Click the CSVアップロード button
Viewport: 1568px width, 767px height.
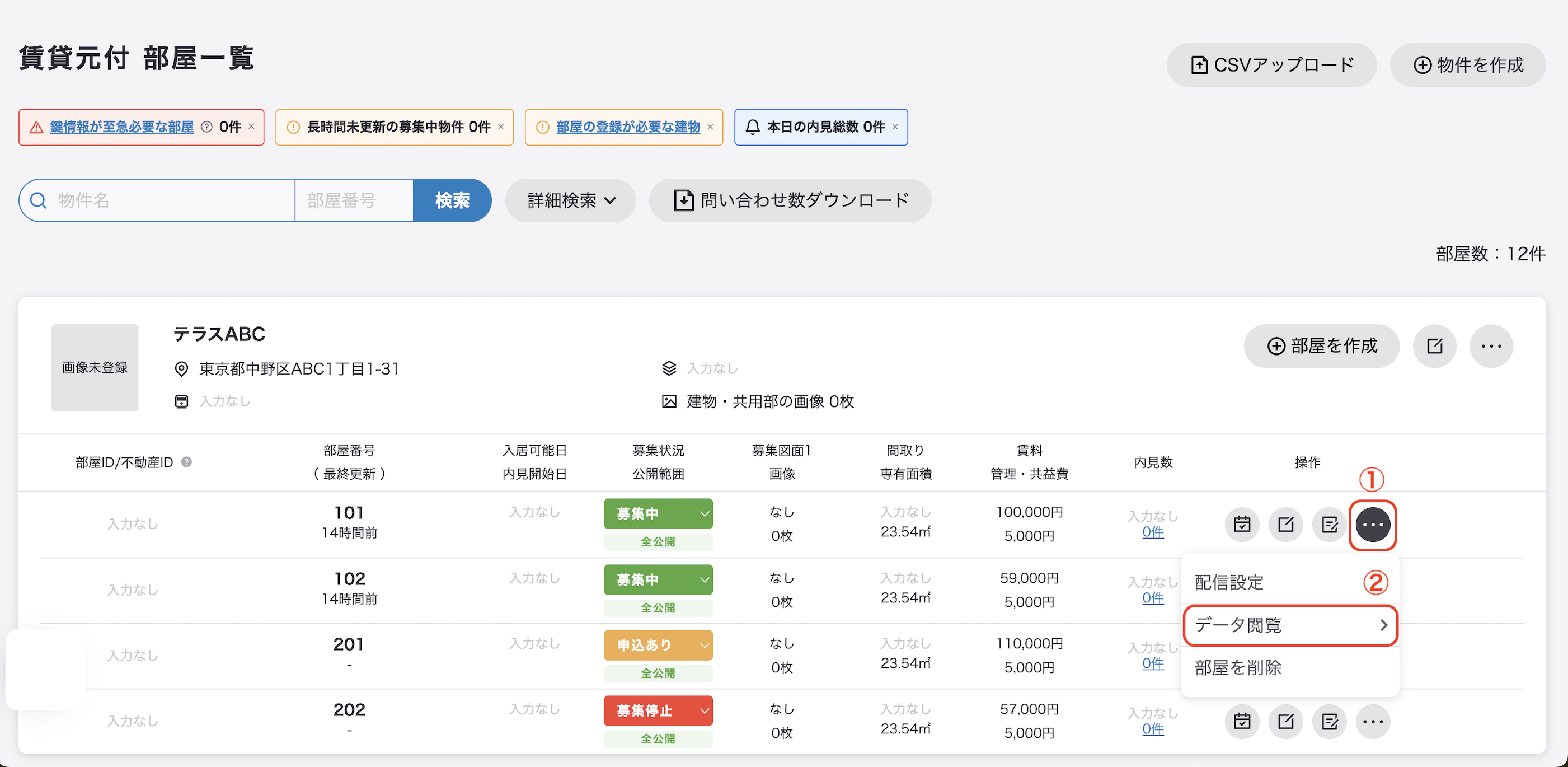pyautogui.click(x=1271, y=64)
